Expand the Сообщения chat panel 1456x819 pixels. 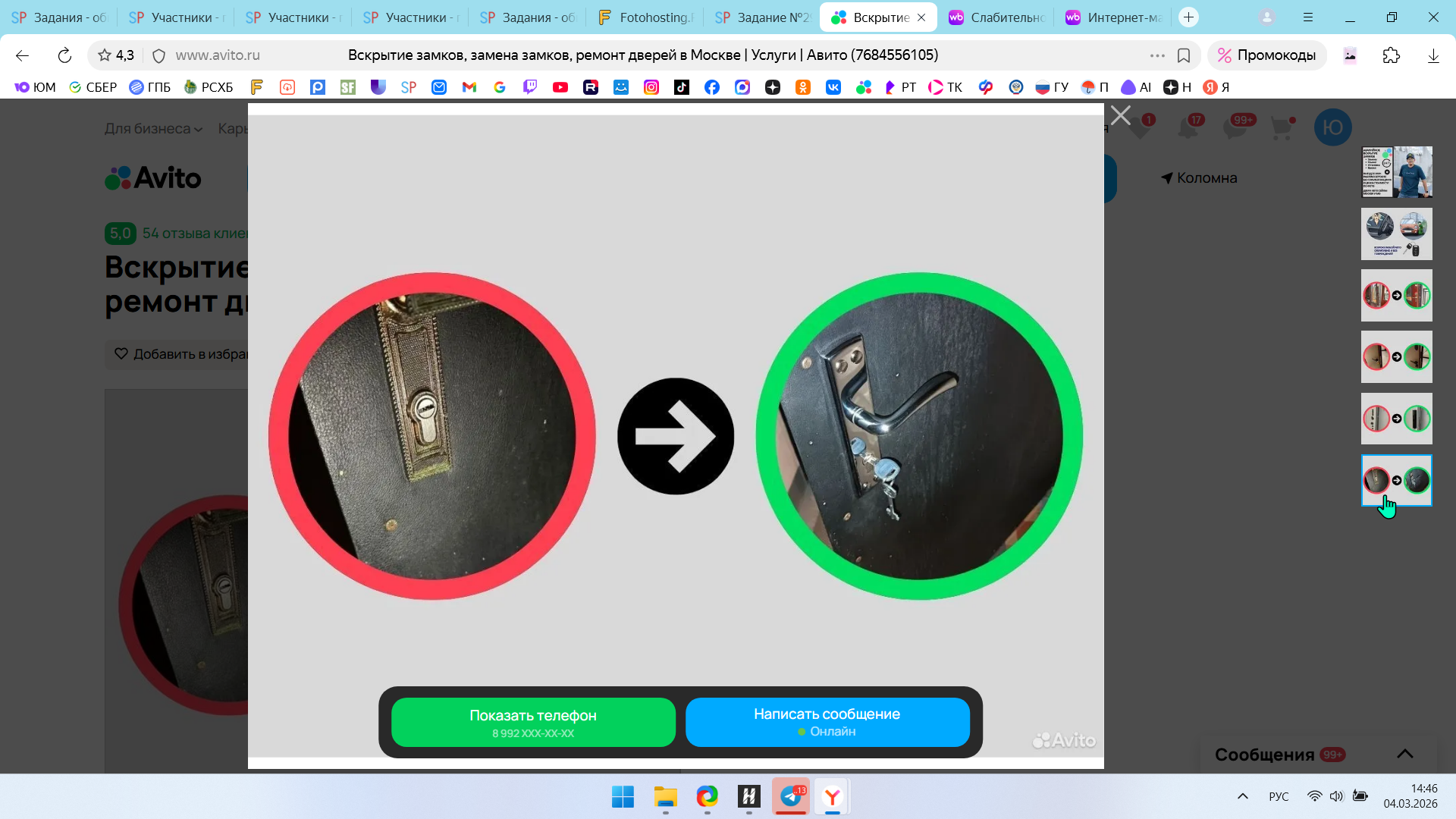[1404, 754]
